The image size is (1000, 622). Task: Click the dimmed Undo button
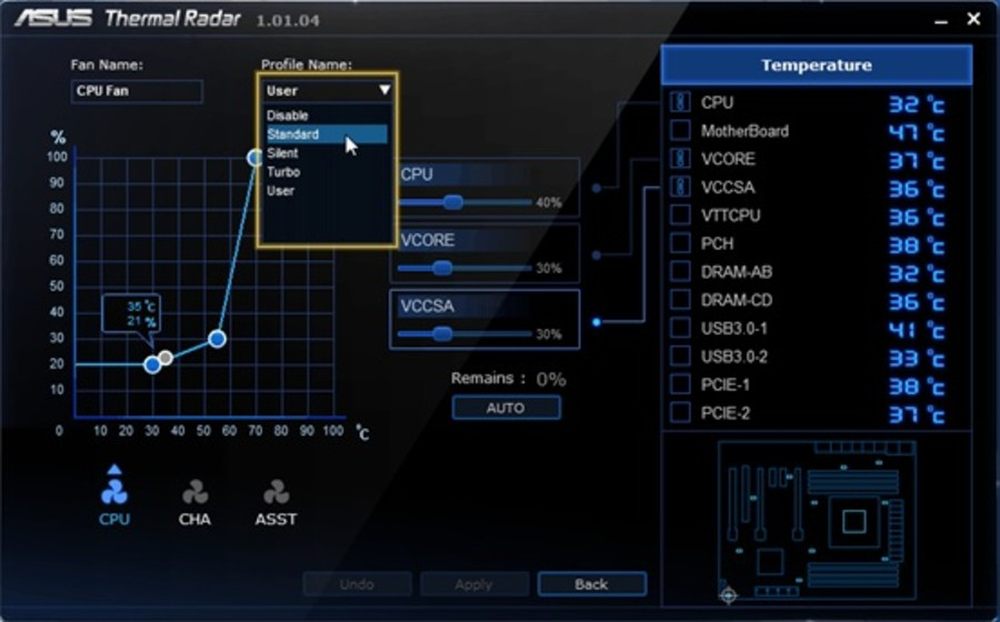coord(357,584)
